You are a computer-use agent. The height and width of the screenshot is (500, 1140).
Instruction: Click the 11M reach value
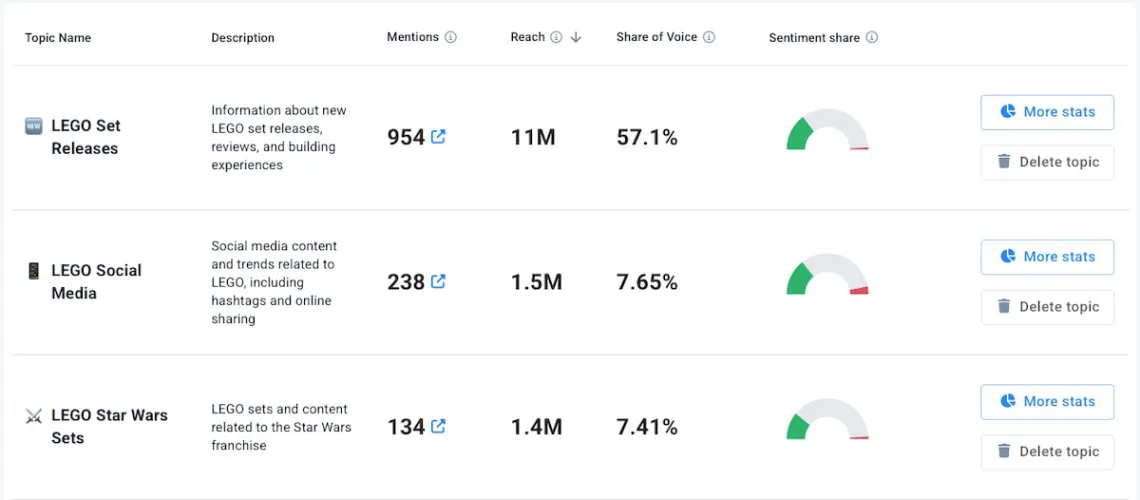click(x=533, y=137)
